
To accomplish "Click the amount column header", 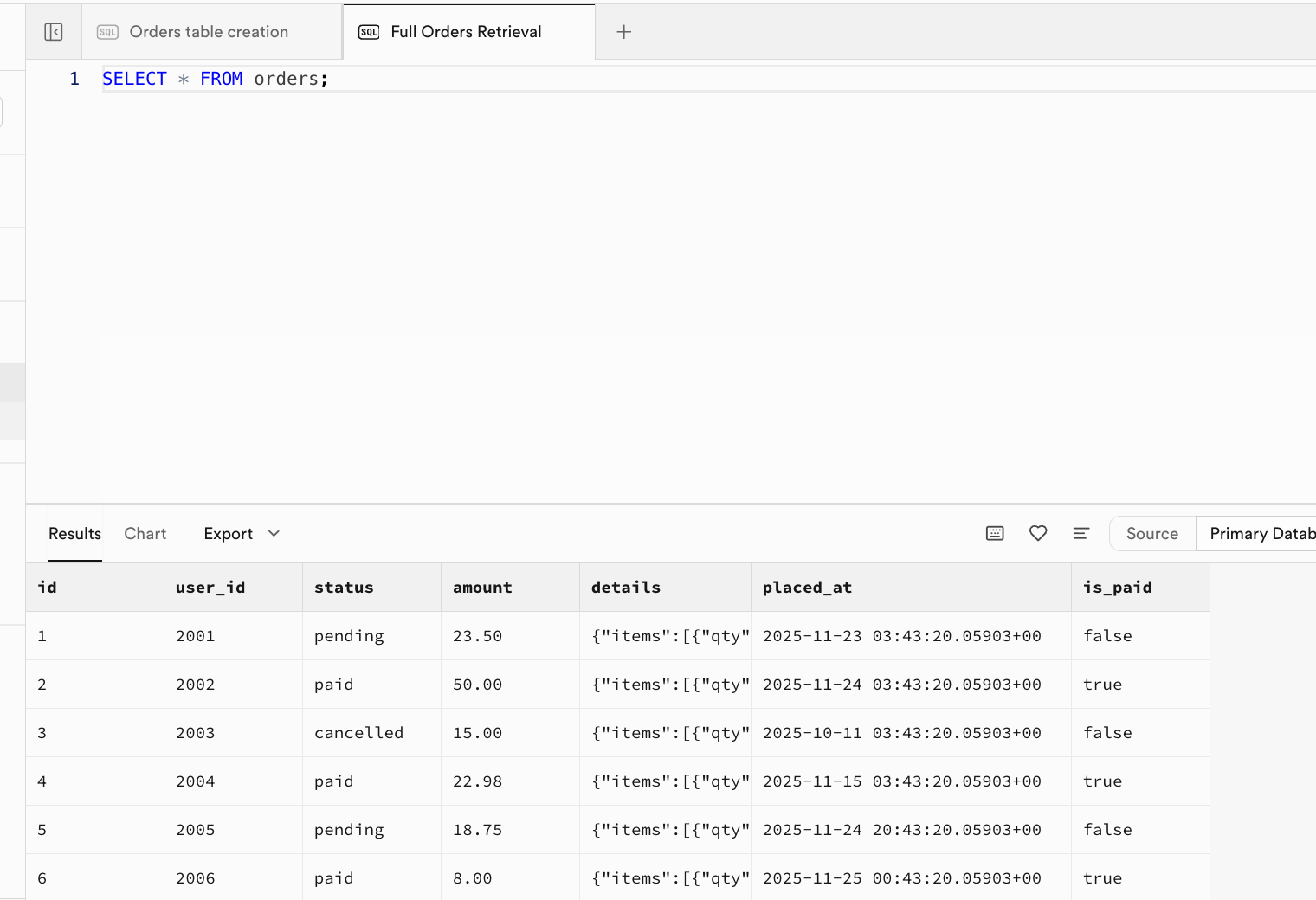I will (x=482, y=588).
